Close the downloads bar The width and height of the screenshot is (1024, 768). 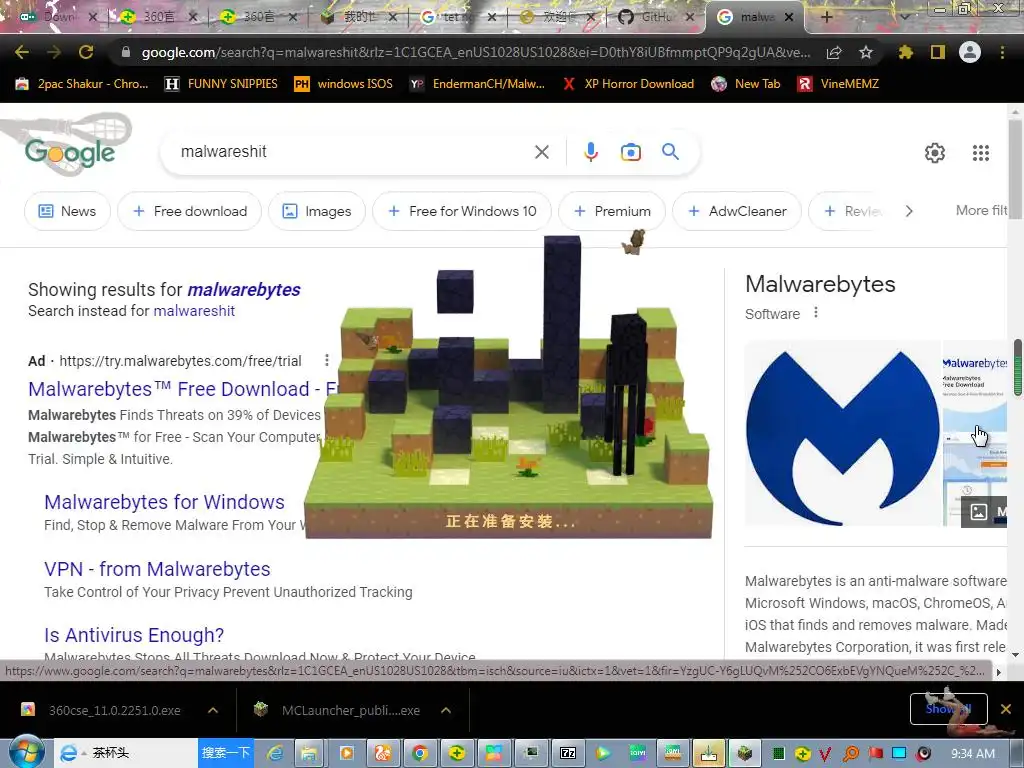1006,709
